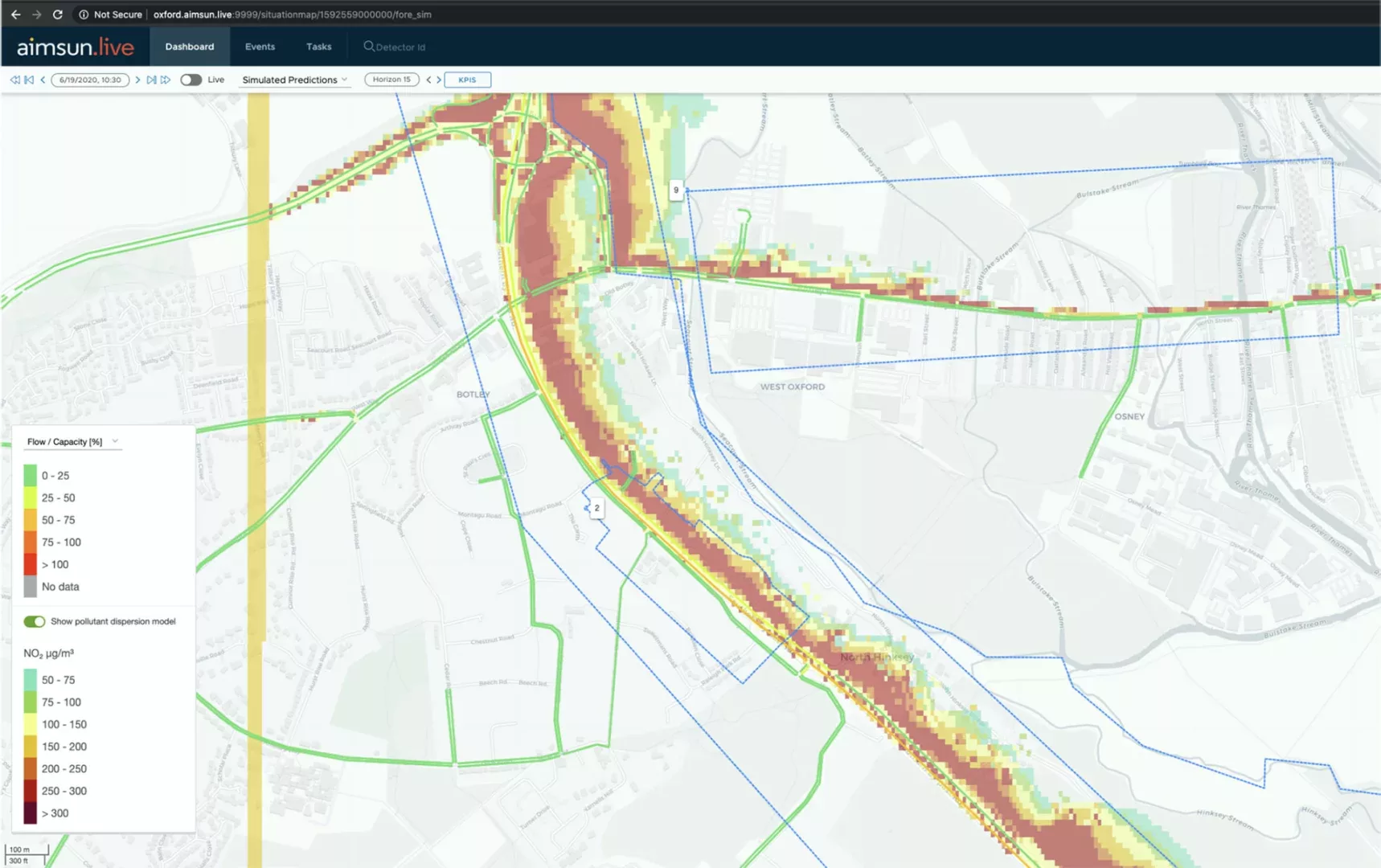1381x868 pixels.
Task: Go to previous horizon arrow
Action: pos(428,80)
